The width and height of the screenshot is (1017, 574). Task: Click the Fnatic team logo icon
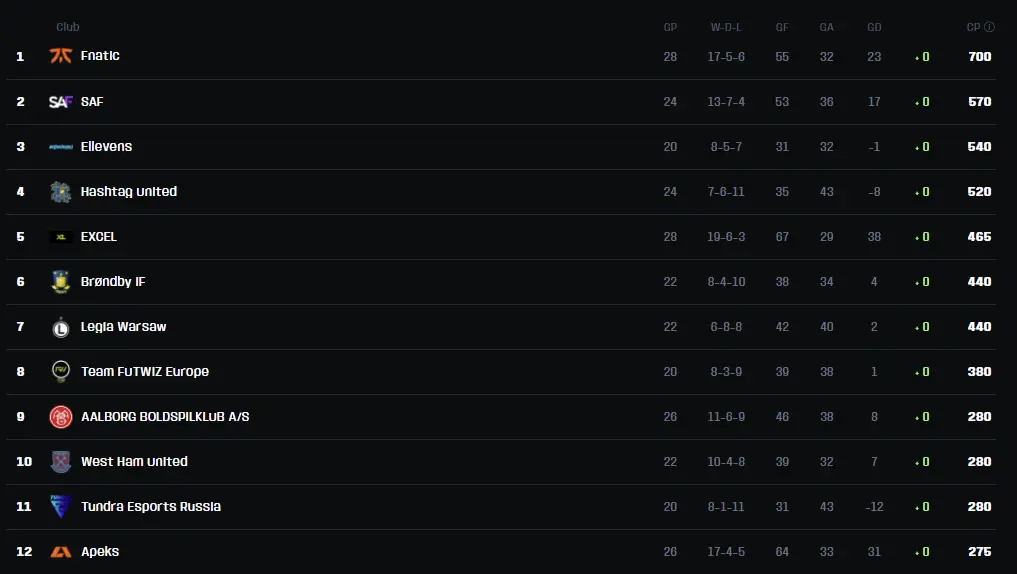(61, 56)
